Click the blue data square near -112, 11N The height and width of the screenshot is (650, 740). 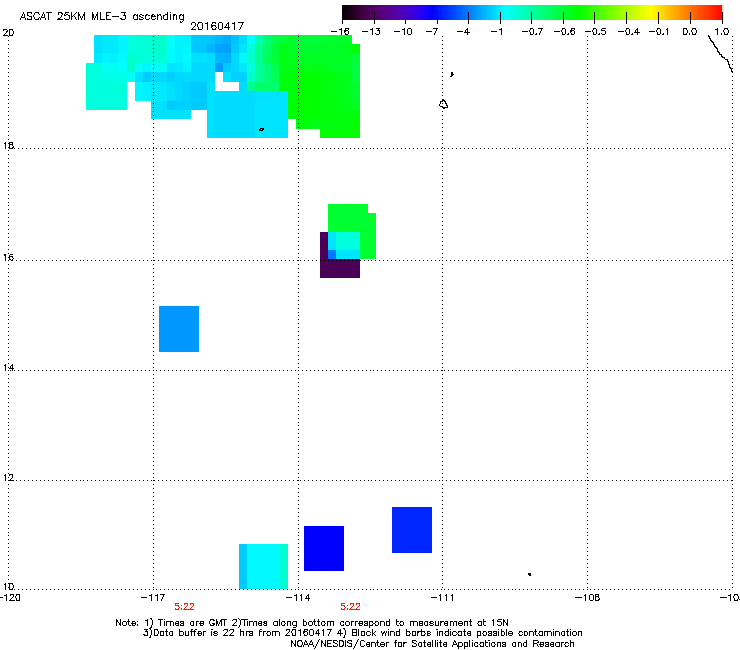point(412,530)
